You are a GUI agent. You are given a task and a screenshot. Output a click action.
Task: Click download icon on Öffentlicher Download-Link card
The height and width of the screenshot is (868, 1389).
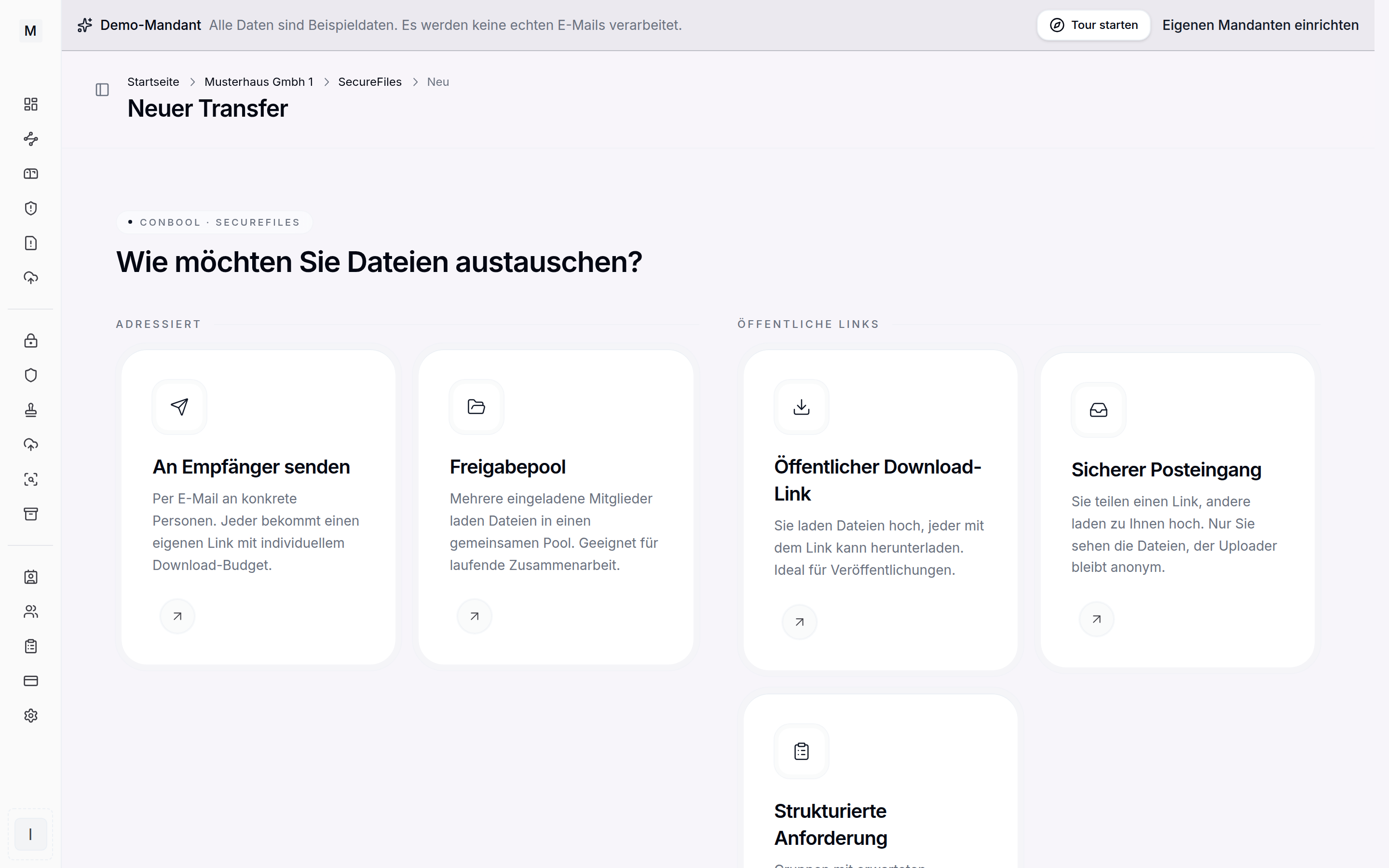click(801, 407)
